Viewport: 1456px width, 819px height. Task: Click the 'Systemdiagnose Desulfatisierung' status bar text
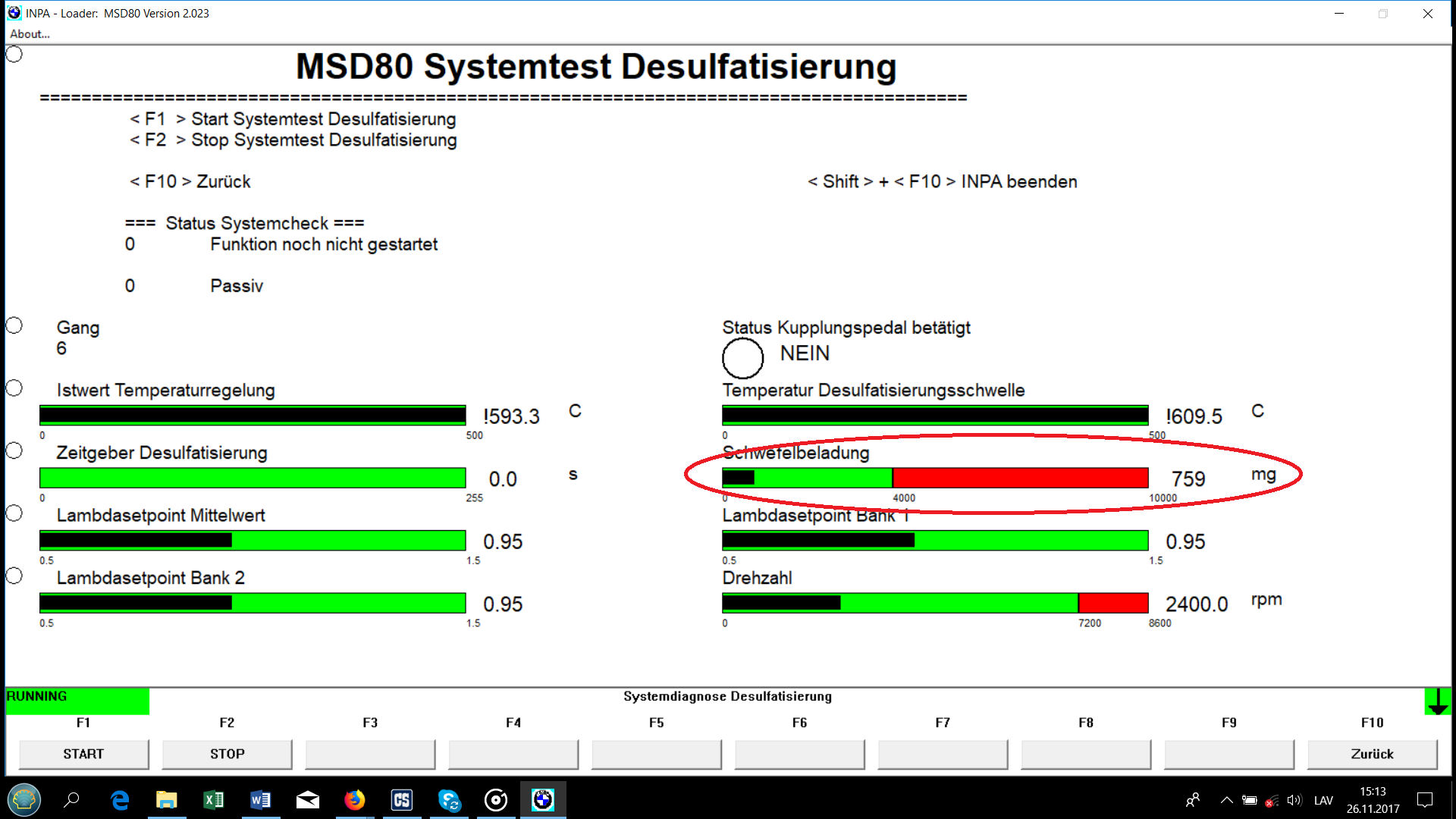727,696
